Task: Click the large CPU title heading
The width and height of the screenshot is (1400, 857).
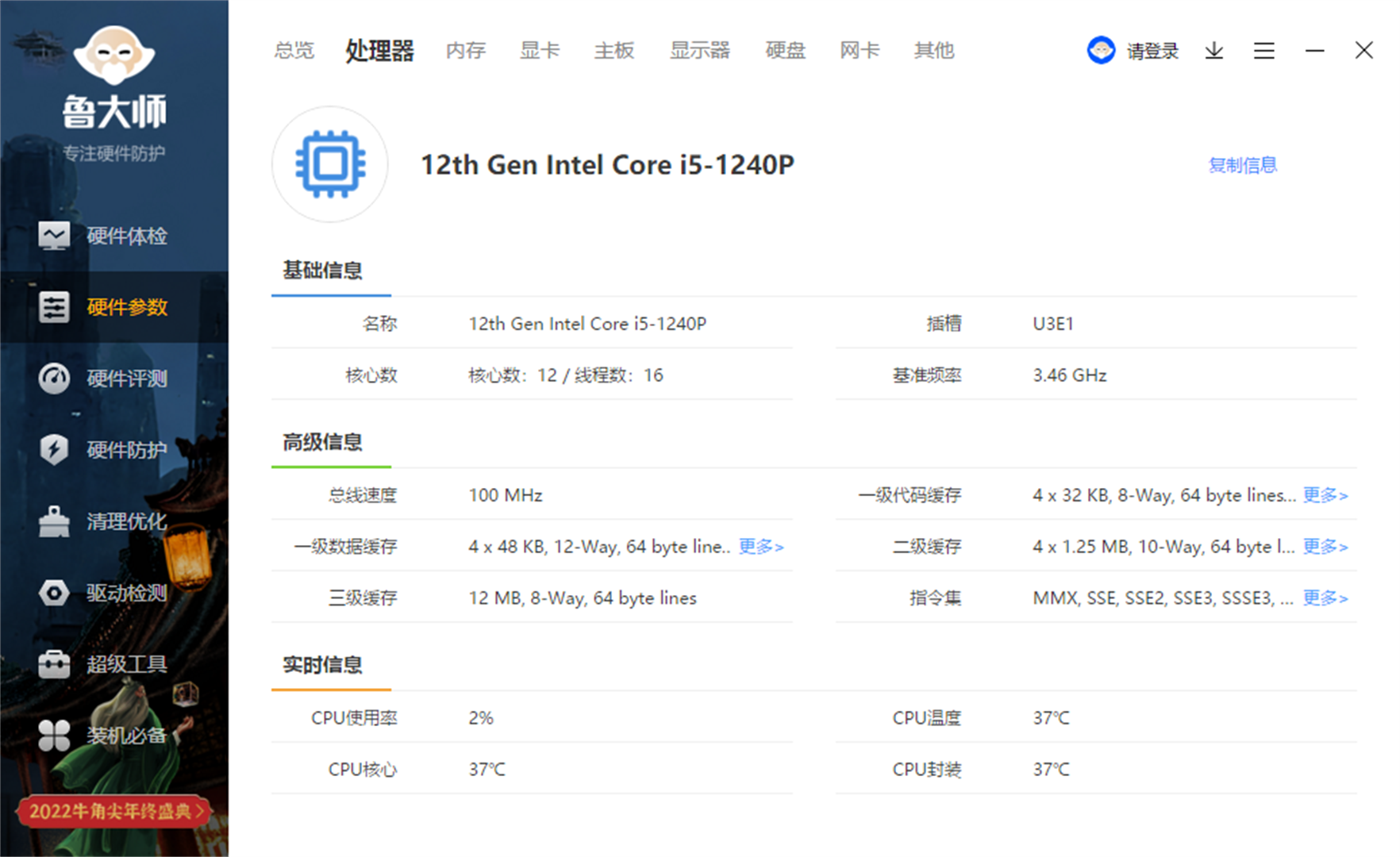Action: (607, 165)
